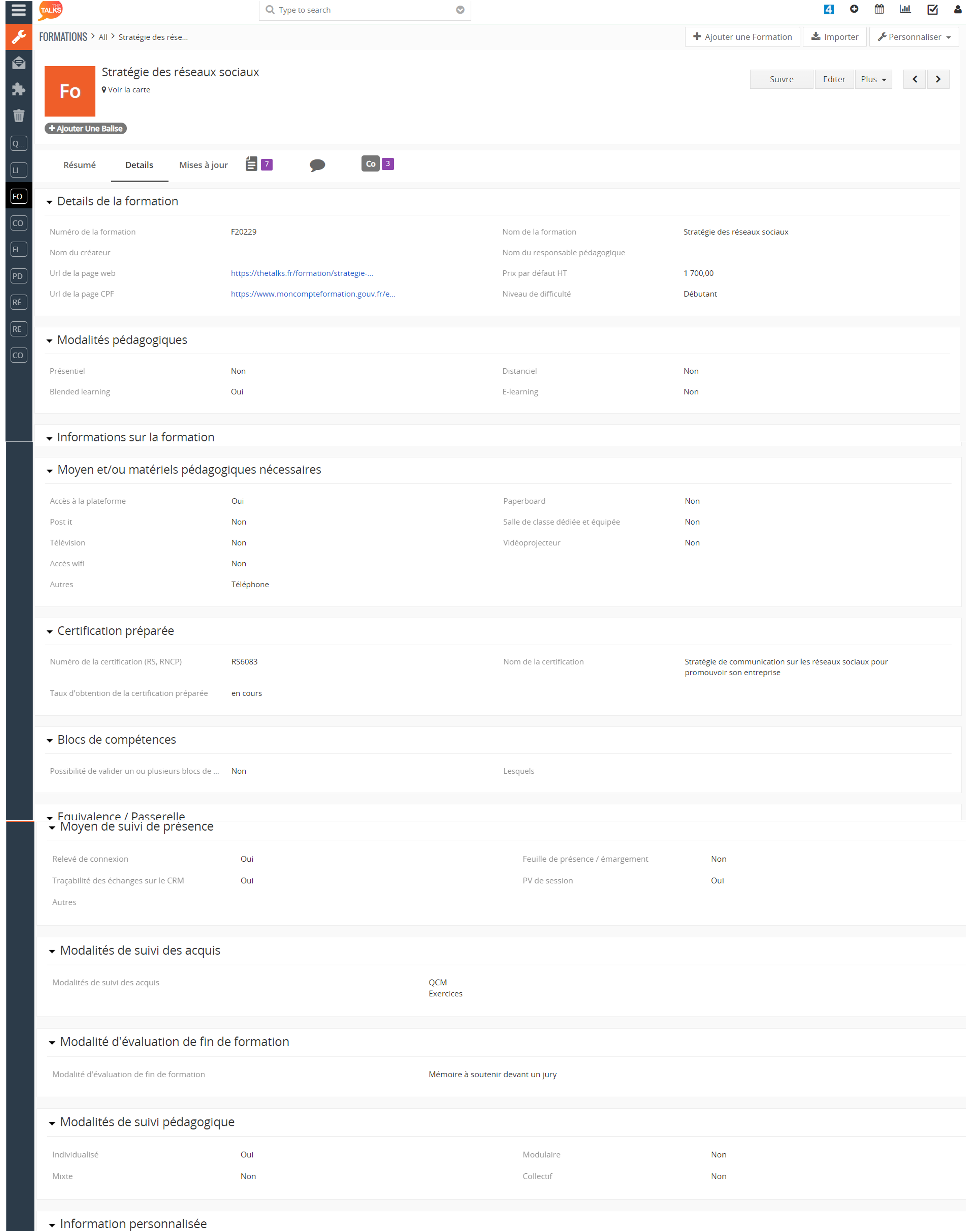Open the Plus dropdown menu

click(x=874, y=79)
